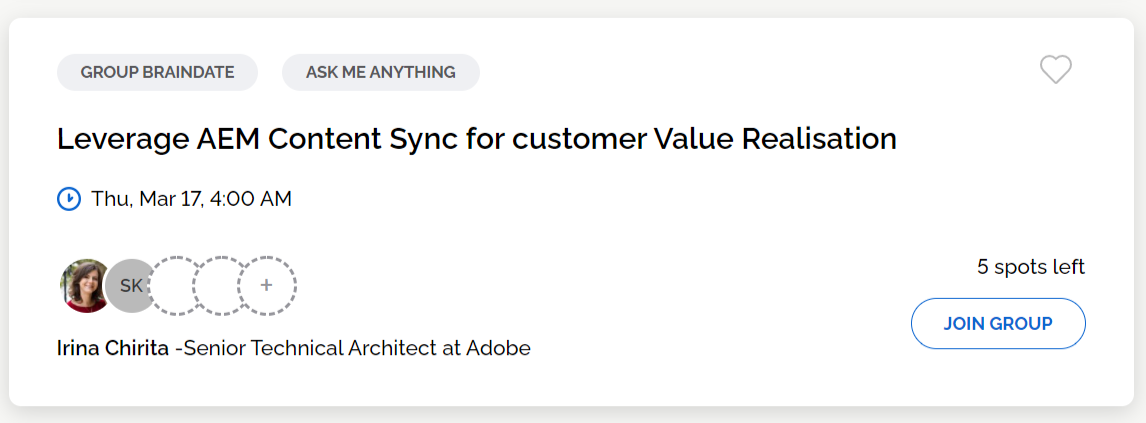Click the number 5 in spots left

point(983,267)
